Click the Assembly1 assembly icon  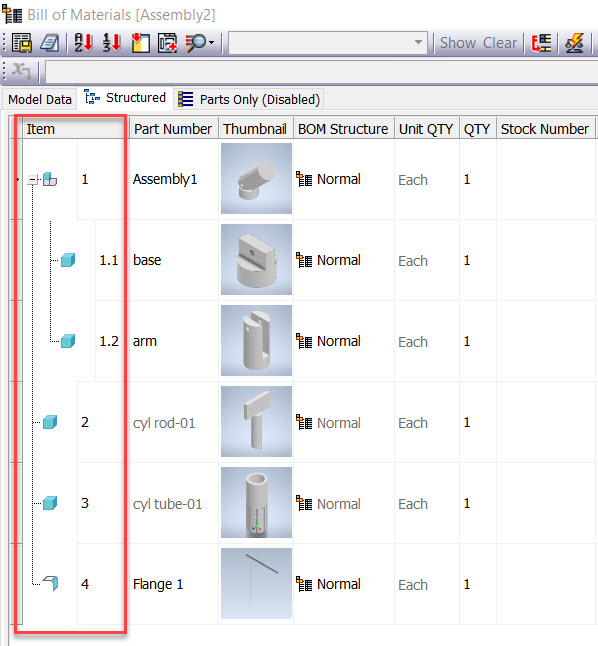click(x=50, y=179)
